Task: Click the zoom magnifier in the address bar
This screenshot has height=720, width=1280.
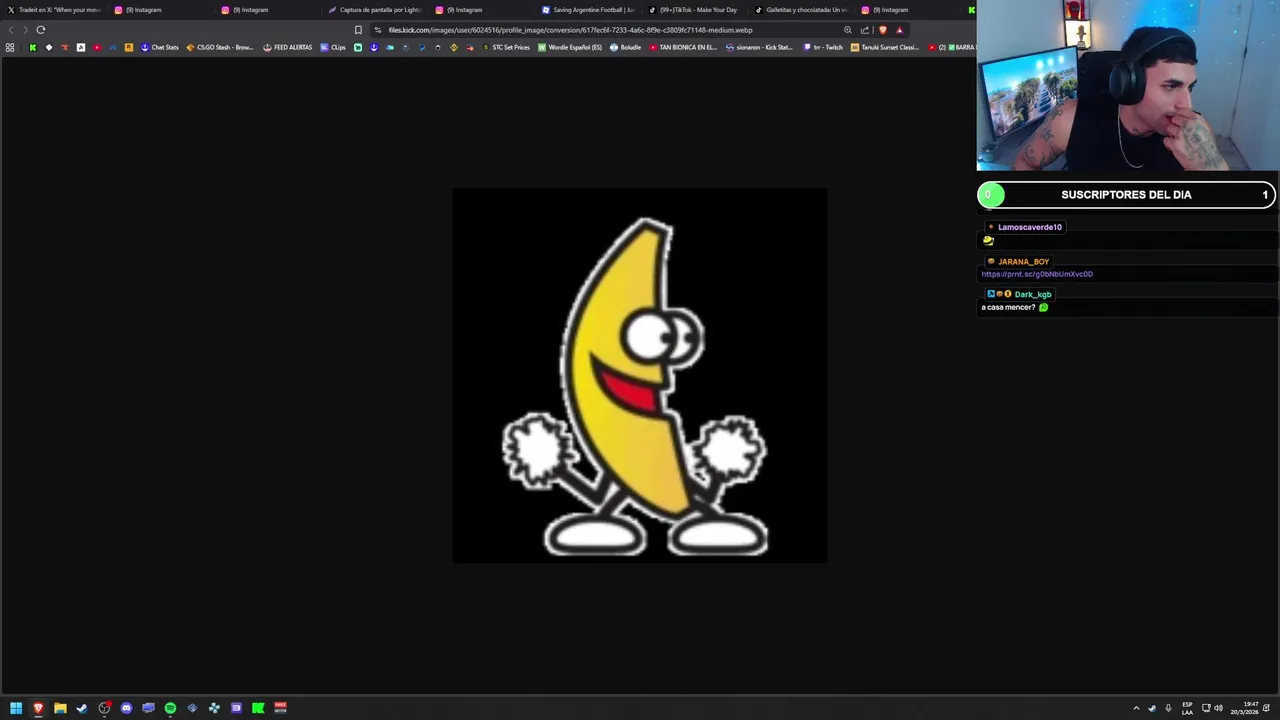Action: coord(848,30)
